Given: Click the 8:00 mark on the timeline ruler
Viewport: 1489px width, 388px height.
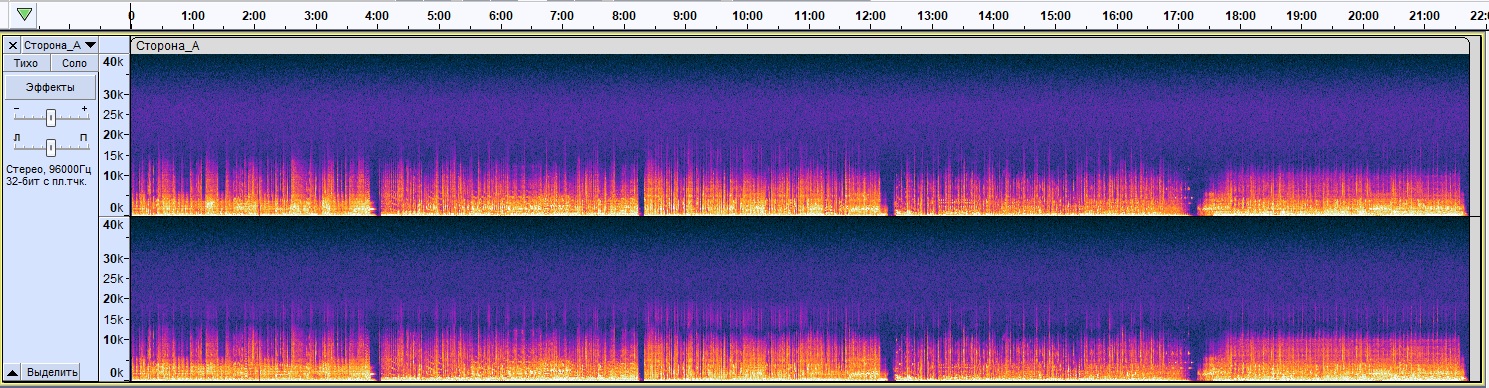Looking at the screenshot, I should click(x=624, y=17).
